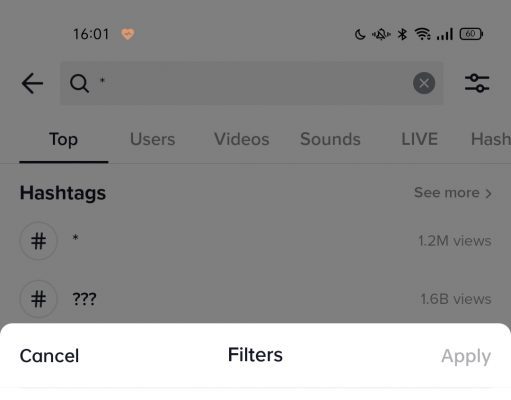Click the magnifying glass search icon
The width and height of the screenshot is (511, 400).
79,83
